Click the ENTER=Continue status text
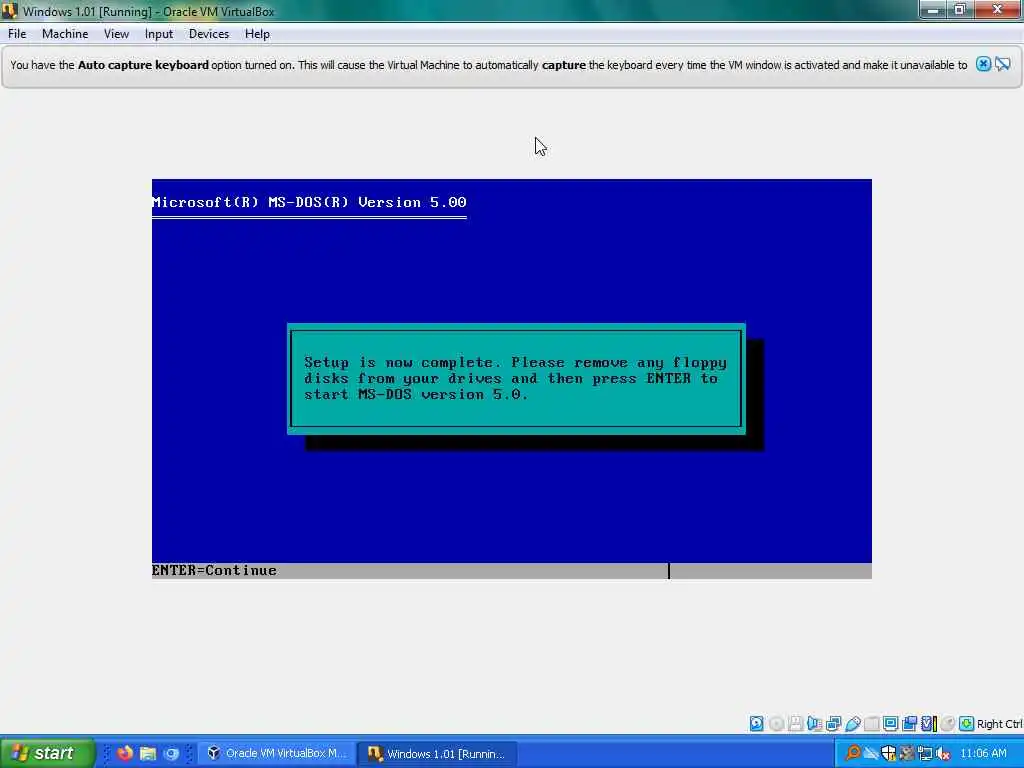This screenshot has width=1024, height=768. [214, 570]
